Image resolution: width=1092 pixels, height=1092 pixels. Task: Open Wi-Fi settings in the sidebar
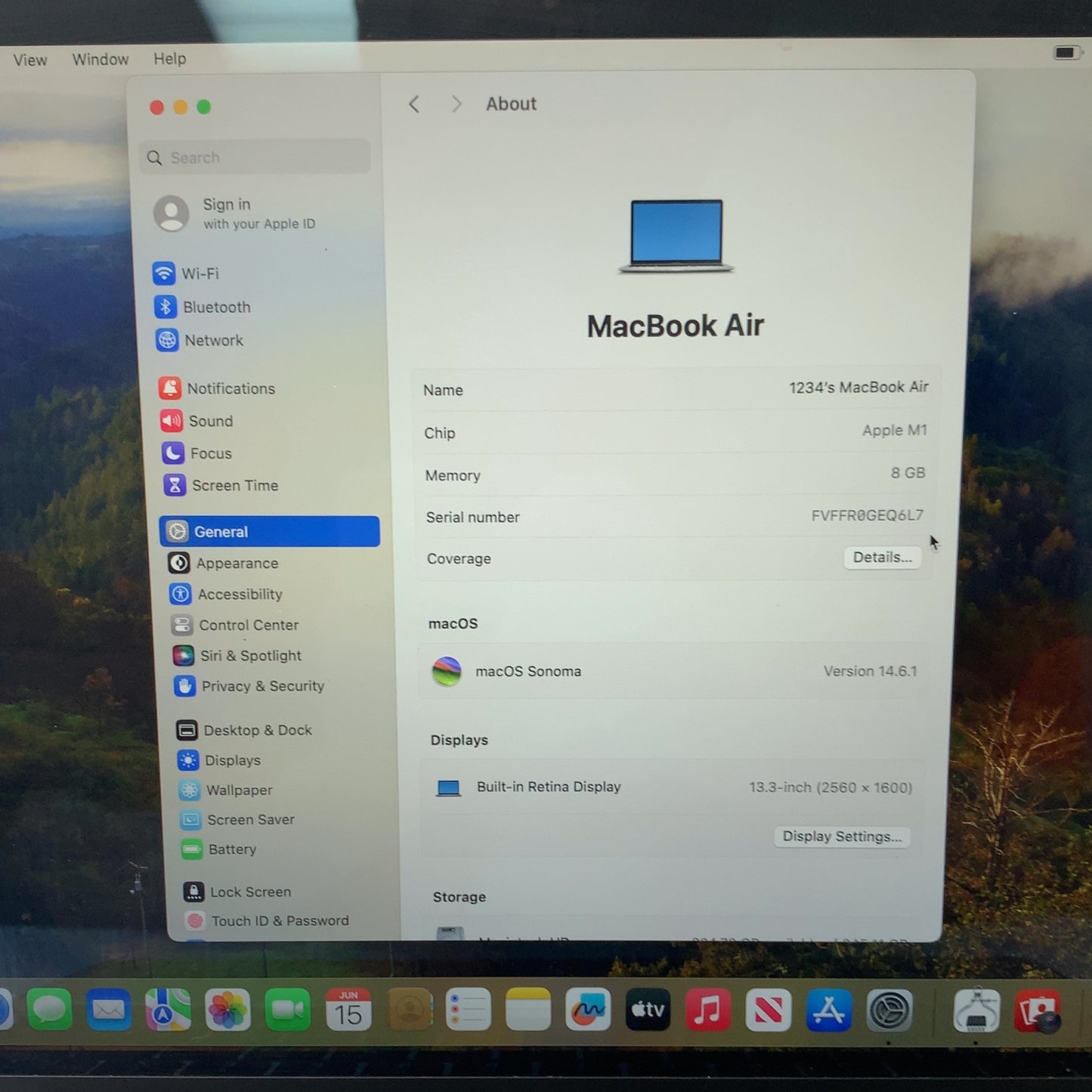[x=186, y=274]
